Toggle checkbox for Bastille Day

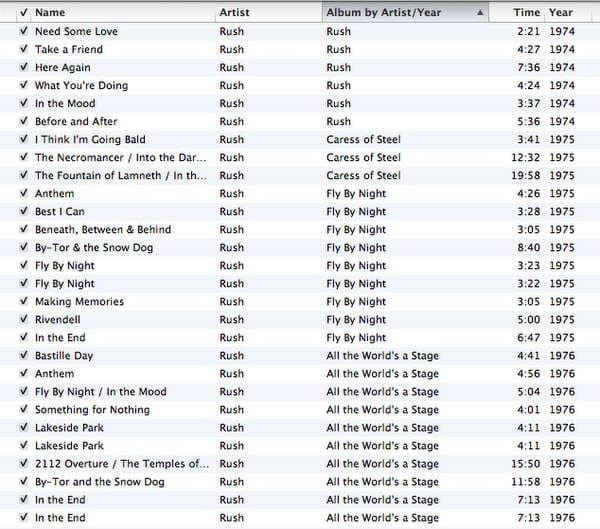tap(24, 355)
